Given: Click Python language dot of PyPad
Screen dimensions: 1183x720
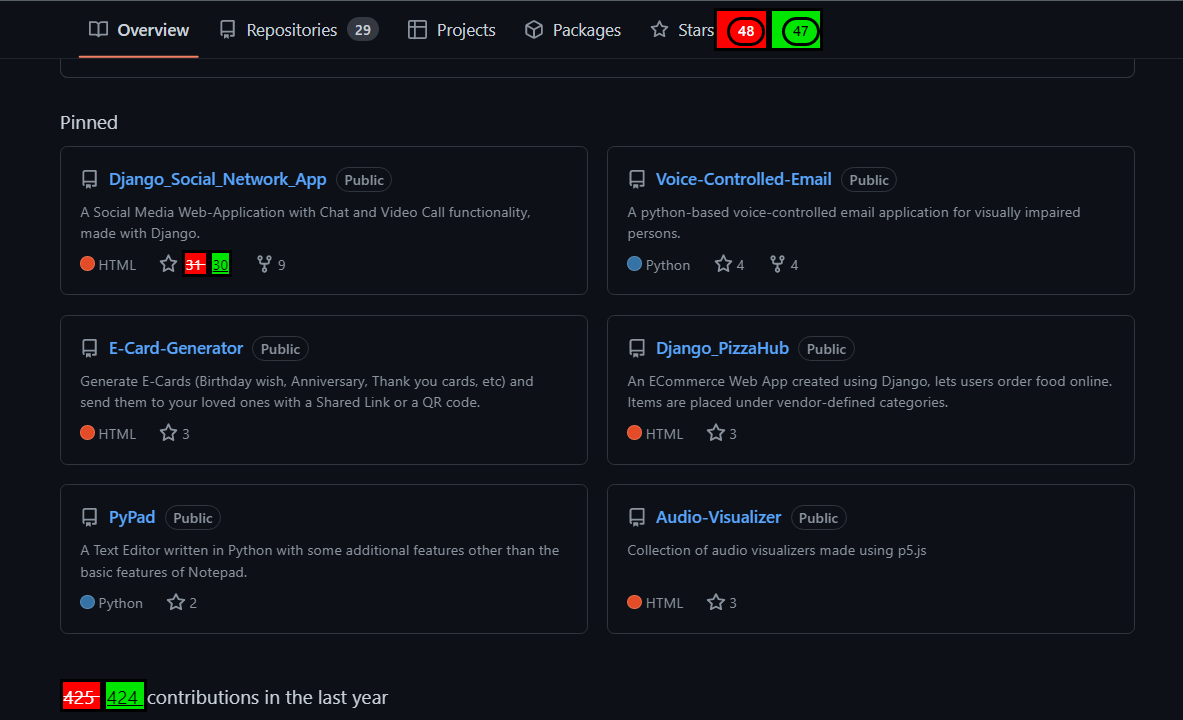Looking at the screenshot, I should click(x=88, y=602).
